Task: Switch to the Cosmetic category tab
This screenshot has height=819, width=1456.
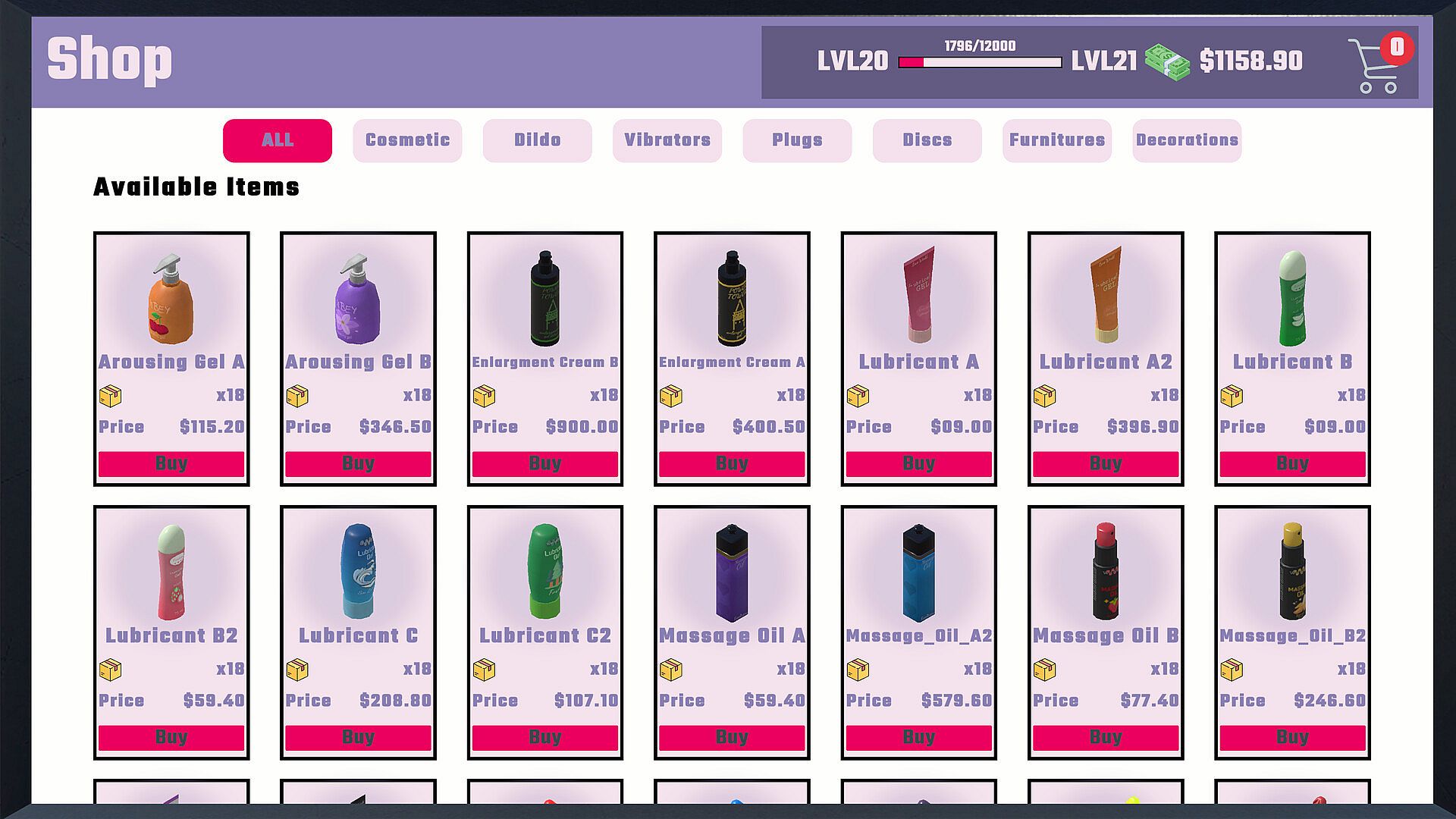Action: [x=407, y=140]
